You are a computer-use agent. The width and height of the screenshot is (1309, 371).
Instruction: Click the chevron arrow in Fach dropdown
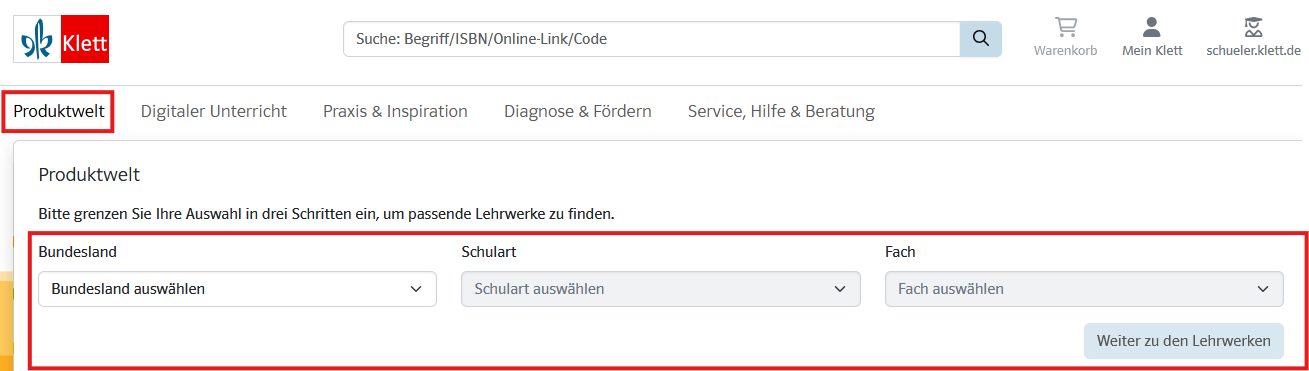(x=1263, y=289)
